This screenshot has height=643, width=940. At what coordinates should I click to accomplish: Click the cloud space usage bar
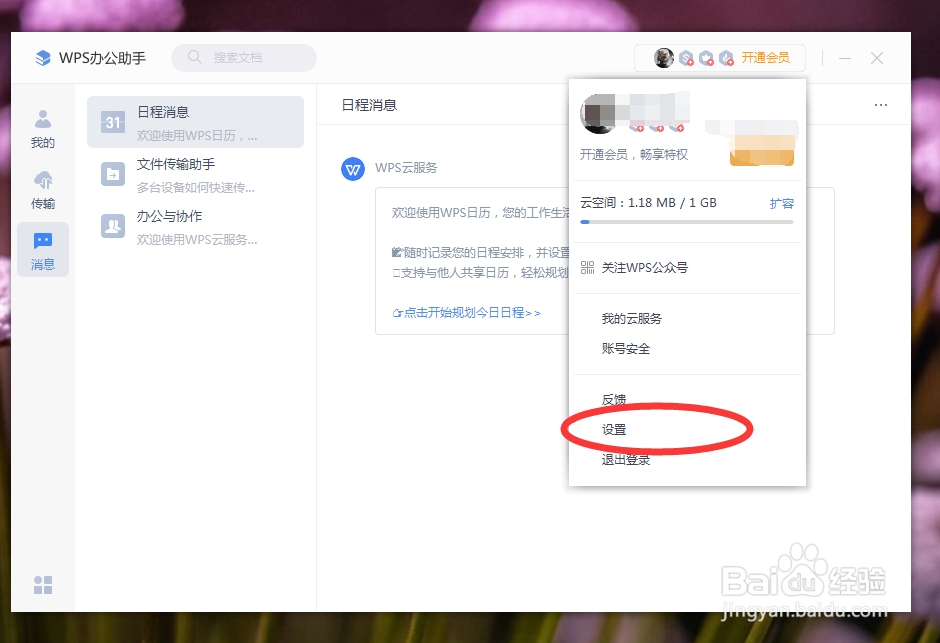click(686, 222)
